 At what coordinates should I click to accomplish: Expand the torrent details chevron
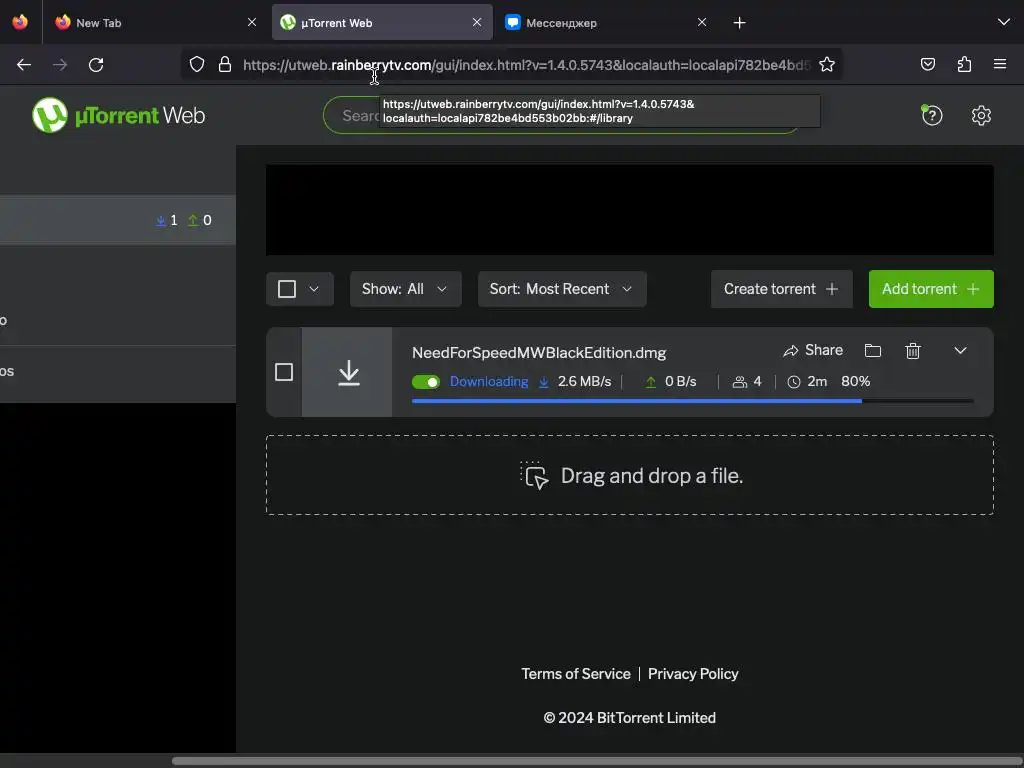[960, 351]
